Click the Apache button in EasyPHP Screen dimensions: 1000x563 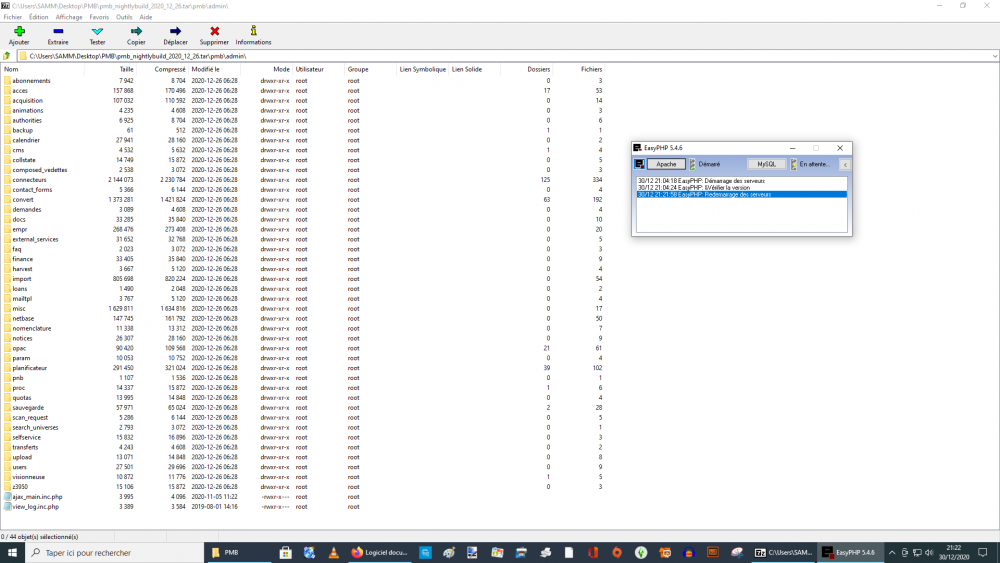point(666,164)
